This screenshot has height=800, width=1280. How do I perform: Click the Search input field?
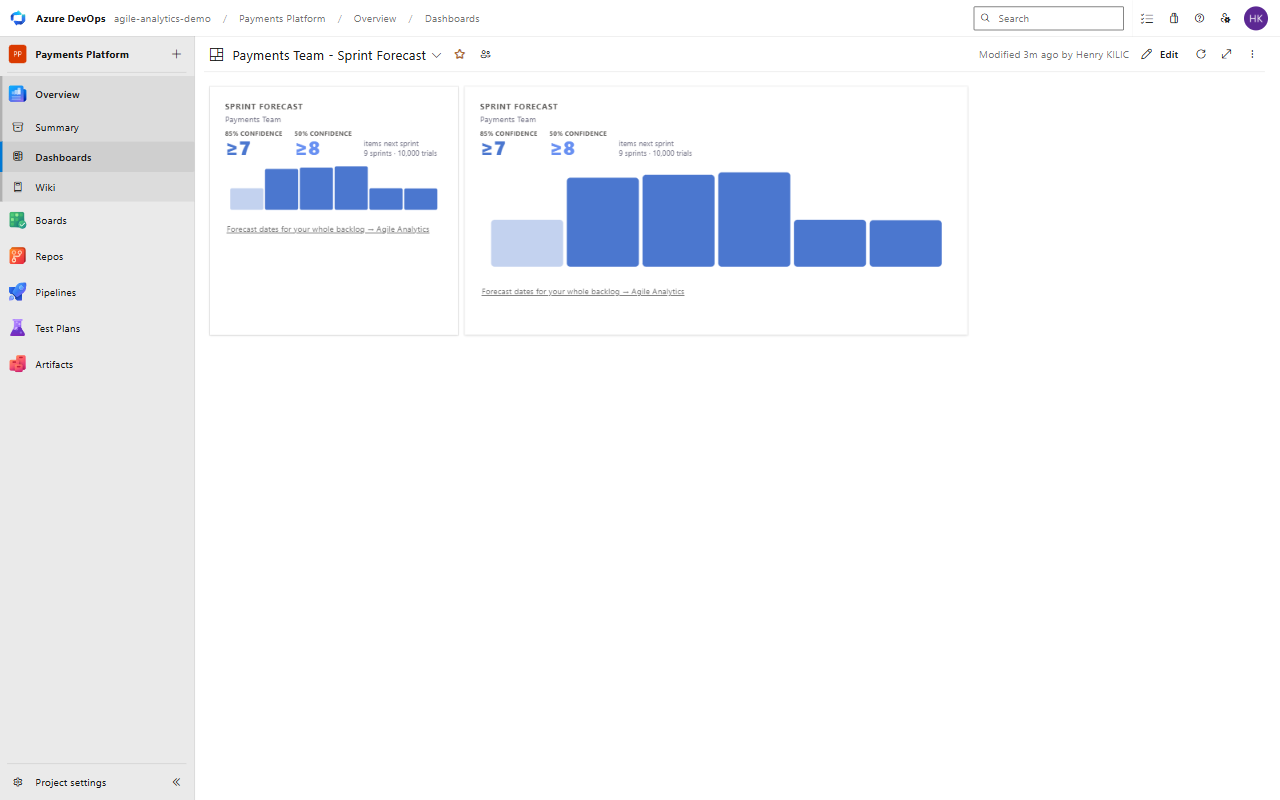tap(1048, 18)
